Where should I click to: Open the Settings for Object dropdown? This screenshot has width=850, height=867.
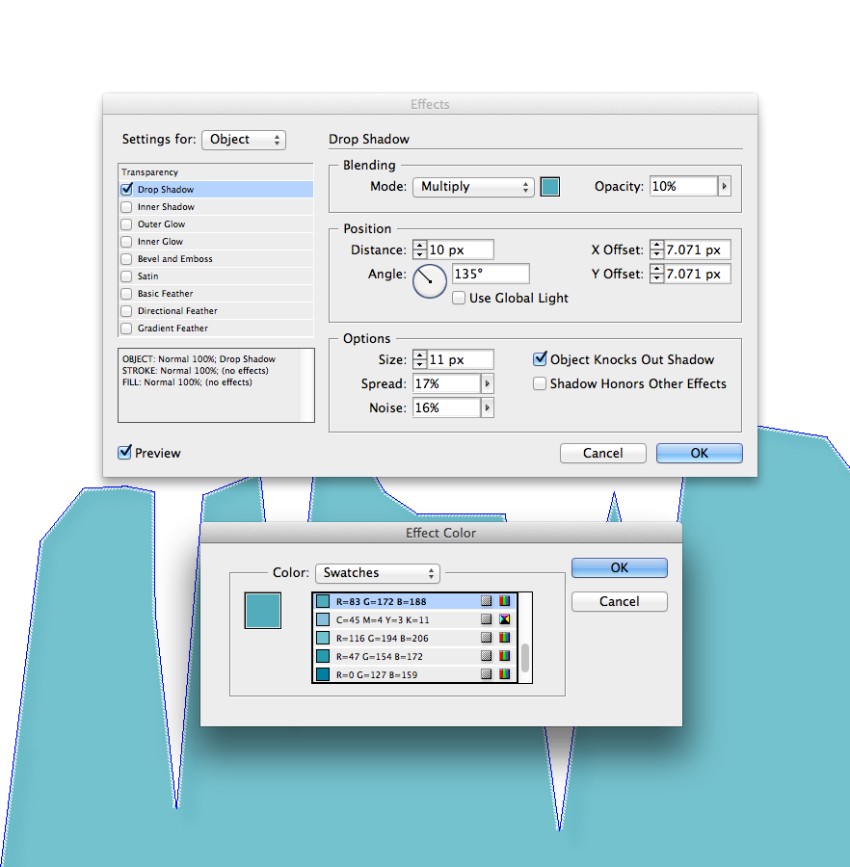244,139
